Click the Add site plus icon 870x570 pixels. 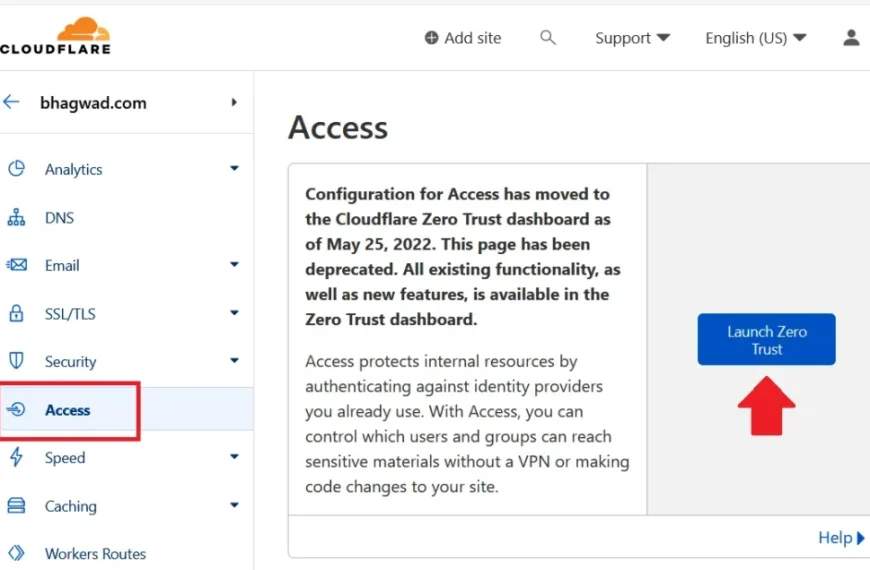(431, 38)
